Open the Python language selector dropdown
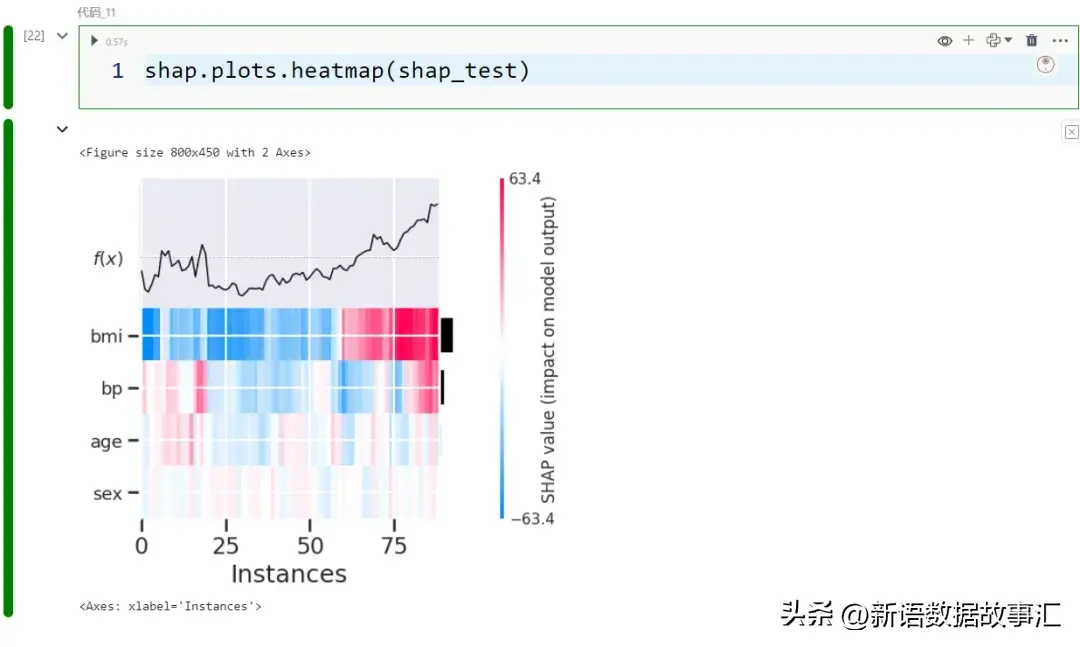 click(999, 41)
